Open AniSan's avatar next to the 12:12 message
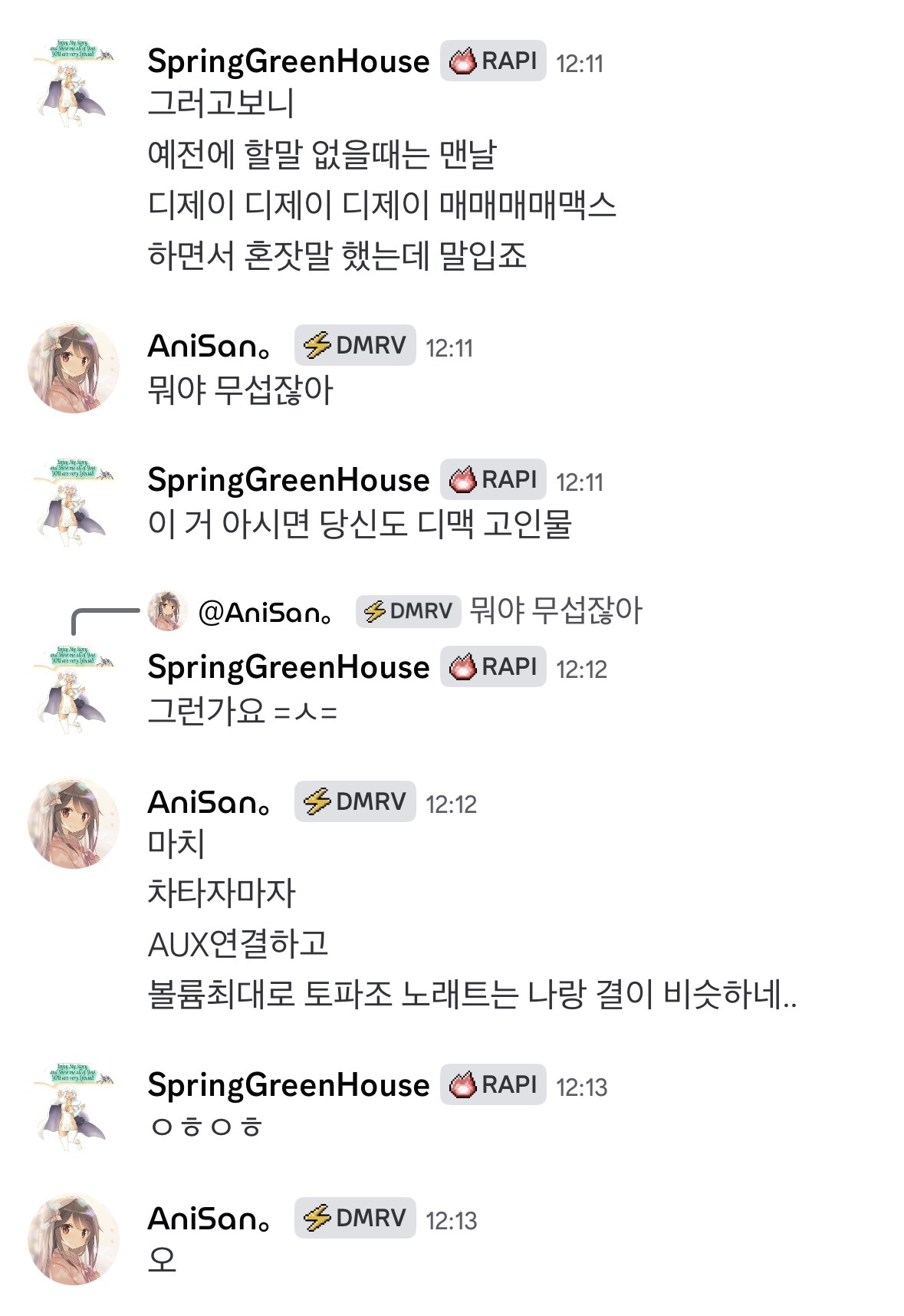 pos(74,824)
